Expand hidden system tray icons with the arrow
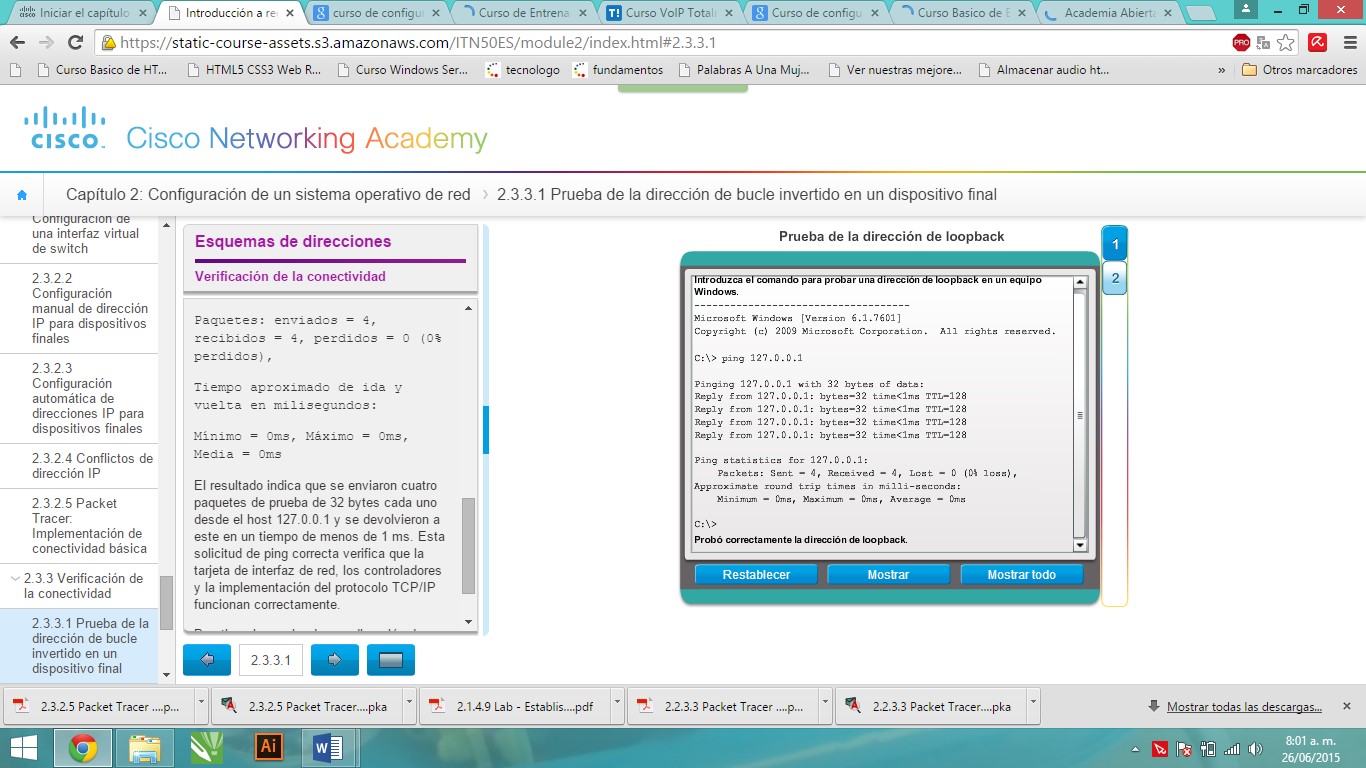1366x768 pixels. (x=1135, y=747)
